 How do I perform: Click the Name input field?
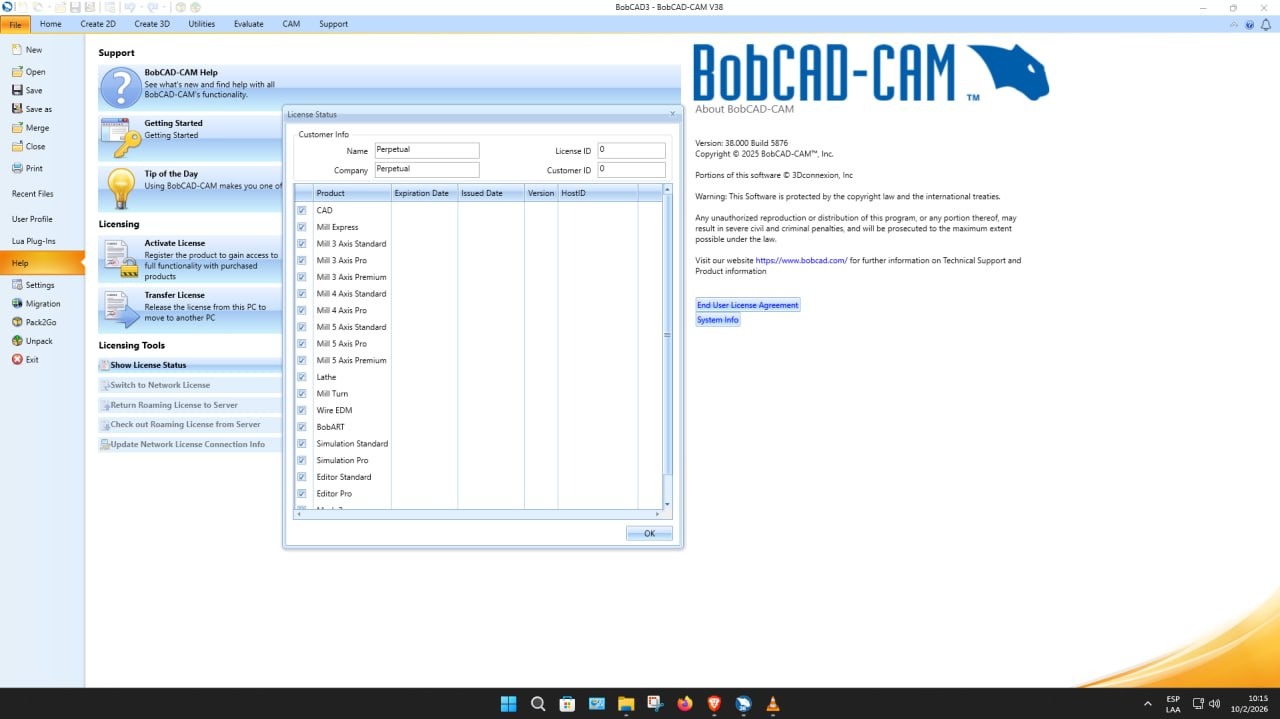click(427, 150)
